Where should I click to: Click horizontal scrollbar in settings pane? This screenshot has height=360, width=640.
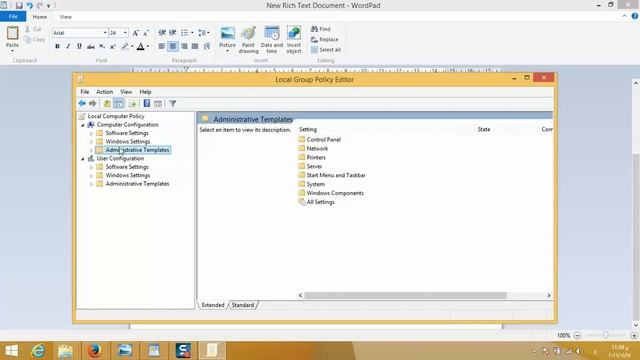click(x=406, y=296)
